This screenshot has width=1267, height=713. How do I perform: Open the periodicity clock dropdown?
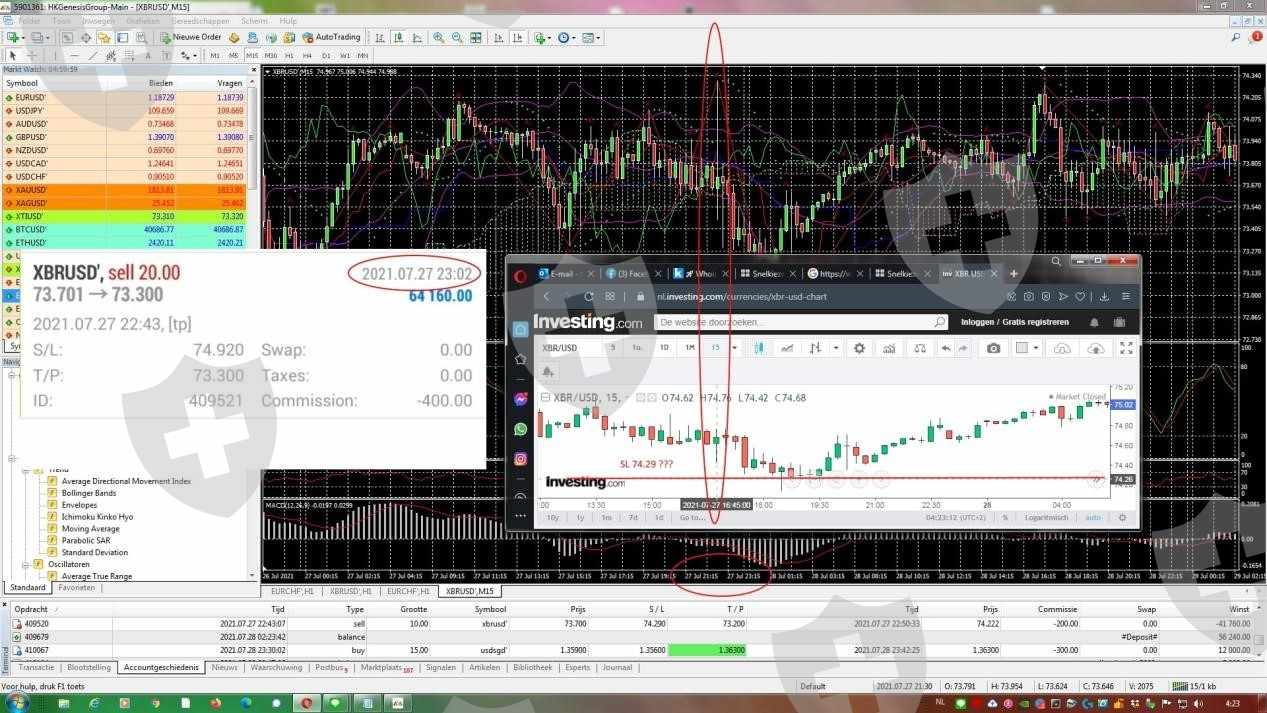point(566,38)
